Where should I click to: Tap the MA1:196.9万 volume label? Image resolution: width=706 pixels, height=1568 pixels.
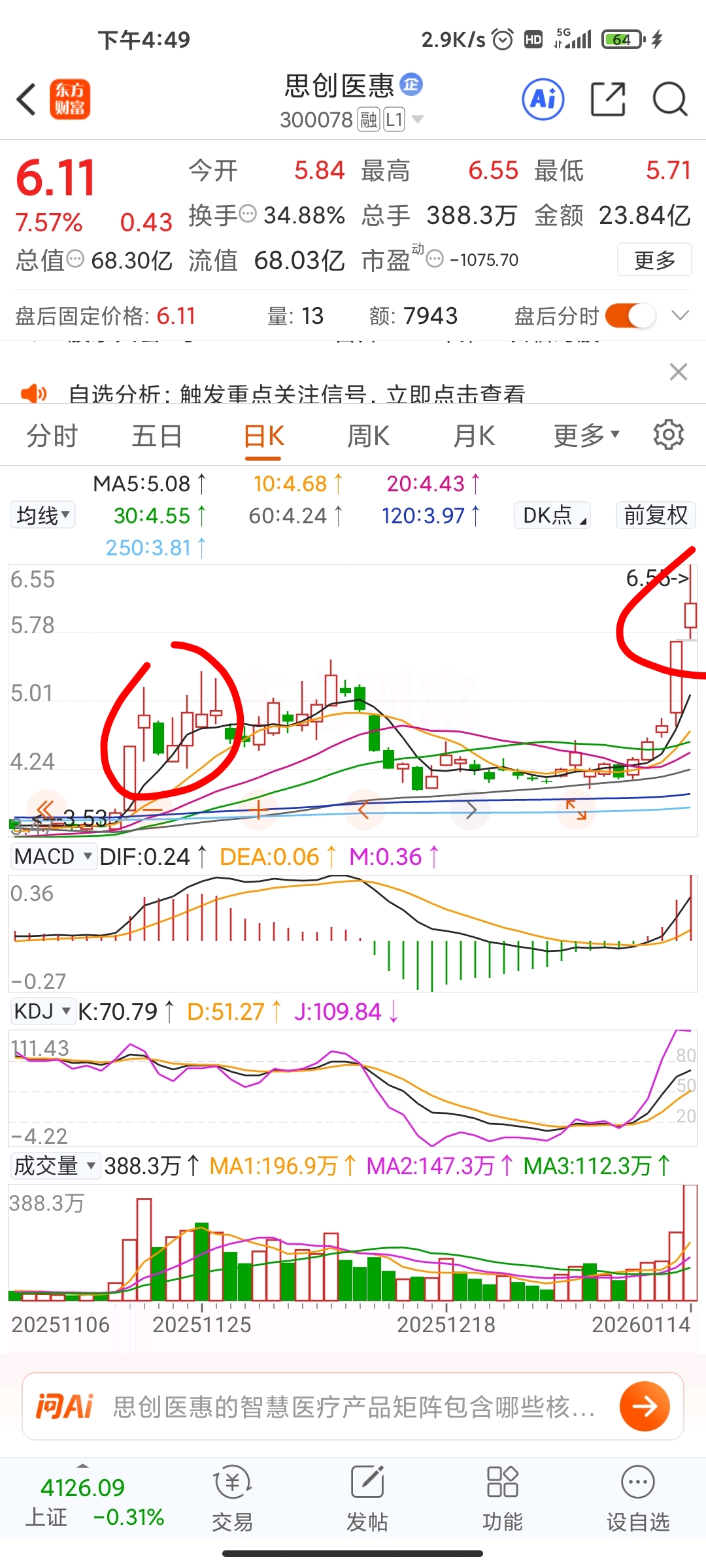tap(283, 1166)
